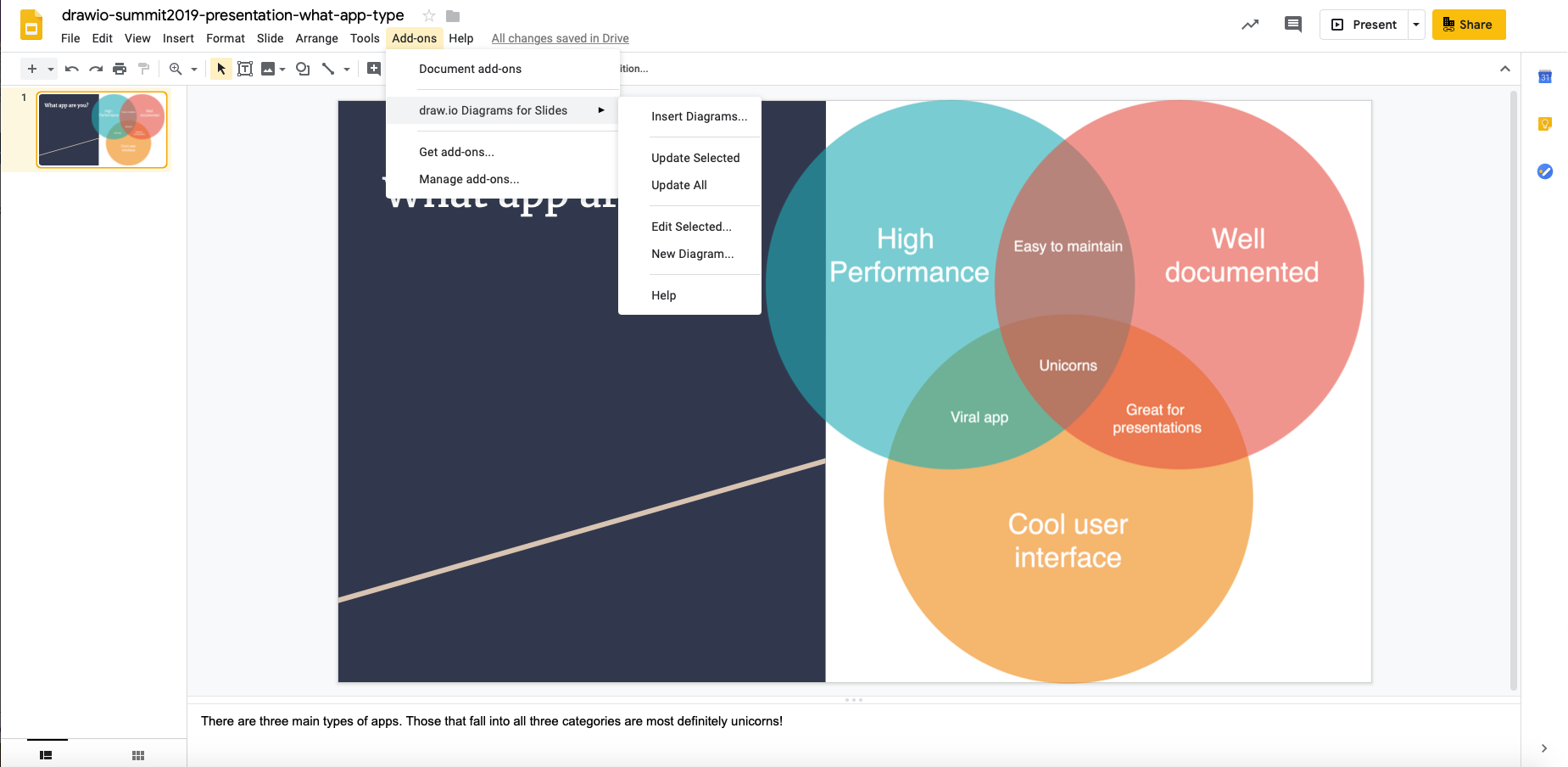
Task: Open the Arrange menu
Action: pyautogui.click(x=317, y=38)
